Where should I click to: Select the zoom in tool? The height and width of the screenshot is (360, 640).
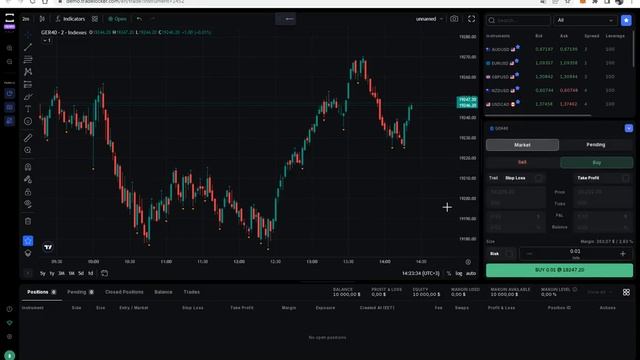coord(28,150)
